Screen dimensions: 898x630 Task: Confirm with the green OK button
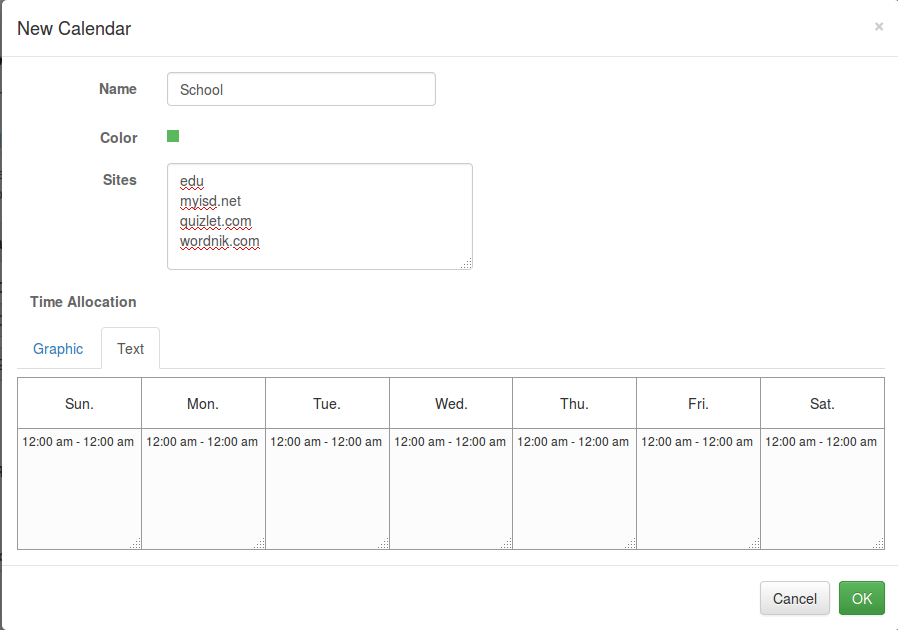pos(861,599)
